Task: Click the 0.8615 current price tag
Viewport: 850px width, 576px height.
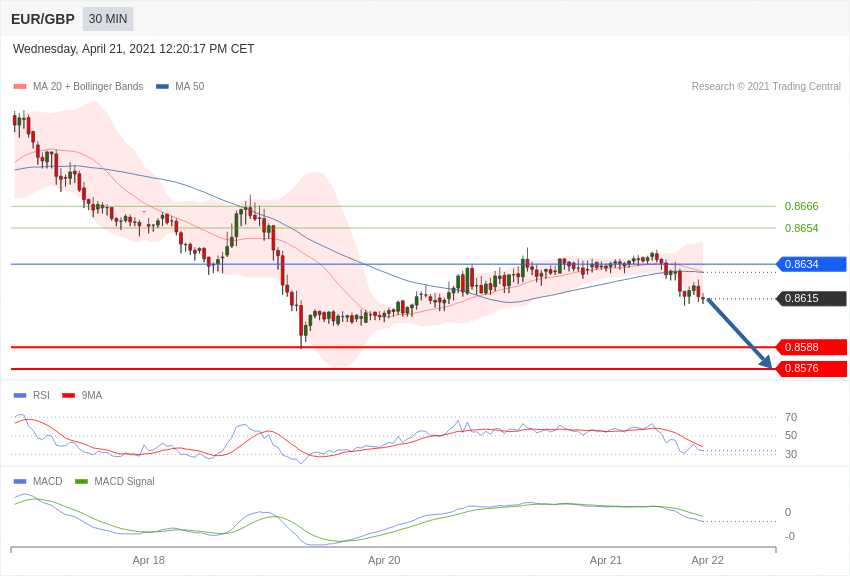Action: coord(811,299)
